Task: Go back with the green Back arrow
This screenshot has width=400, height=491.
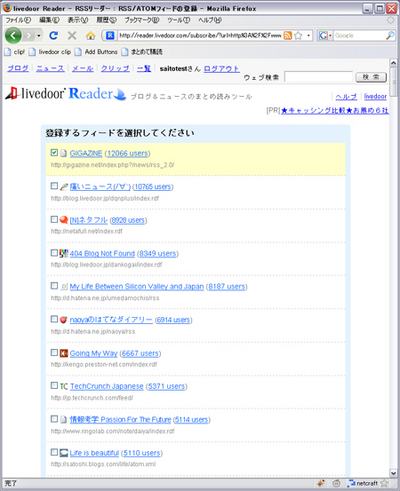Action: click(x=13, y=35)
